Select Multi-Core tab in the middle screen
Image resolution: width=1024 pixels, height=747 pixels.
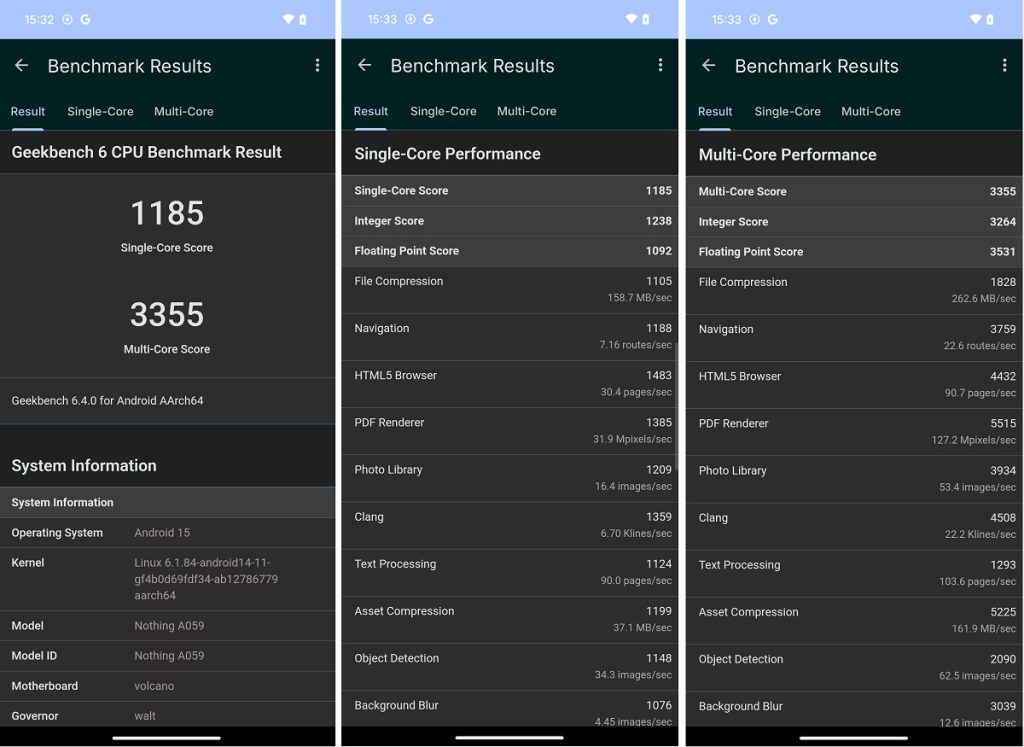[x=526, y=112]
